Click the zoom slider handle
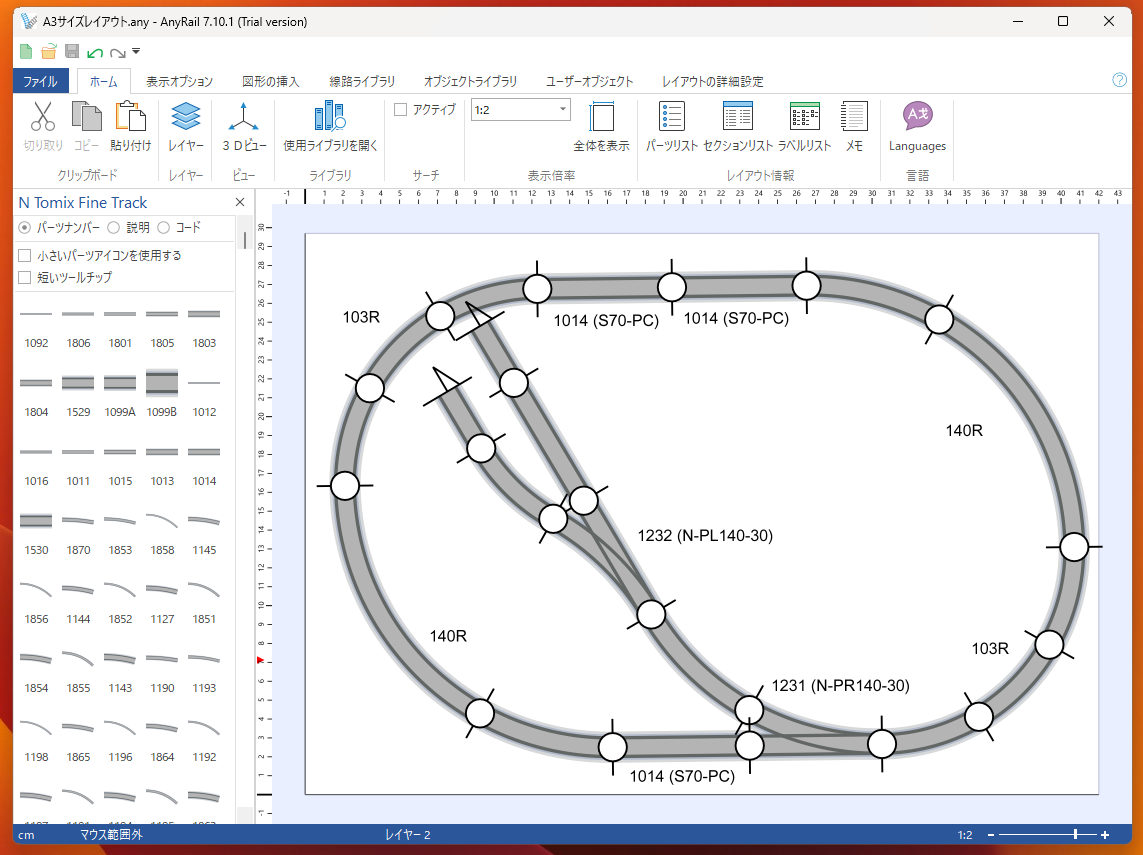The image size is (1143, 855). (x=1075, y=835)
